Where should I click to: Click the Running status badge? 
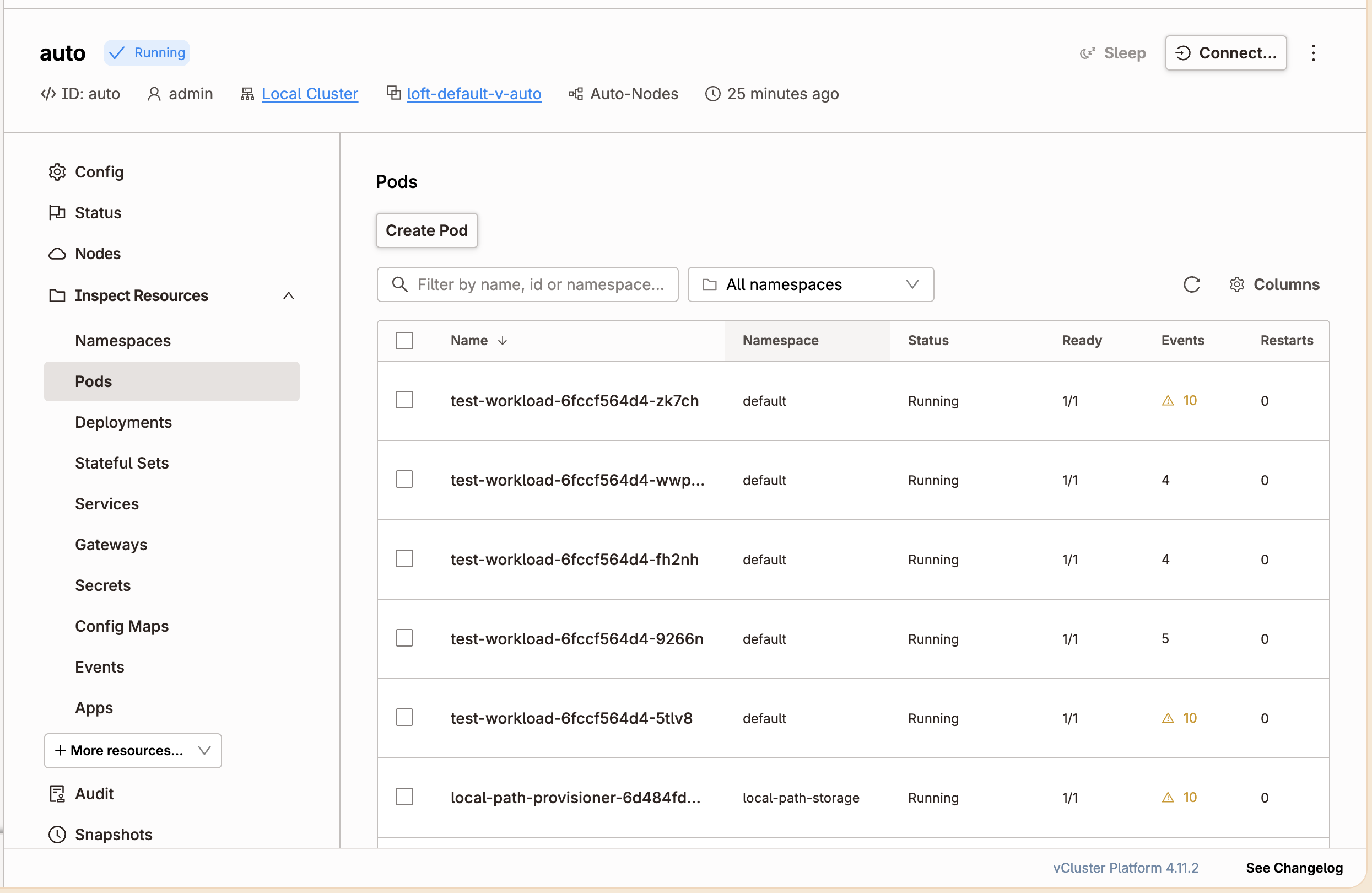point(147,53)
